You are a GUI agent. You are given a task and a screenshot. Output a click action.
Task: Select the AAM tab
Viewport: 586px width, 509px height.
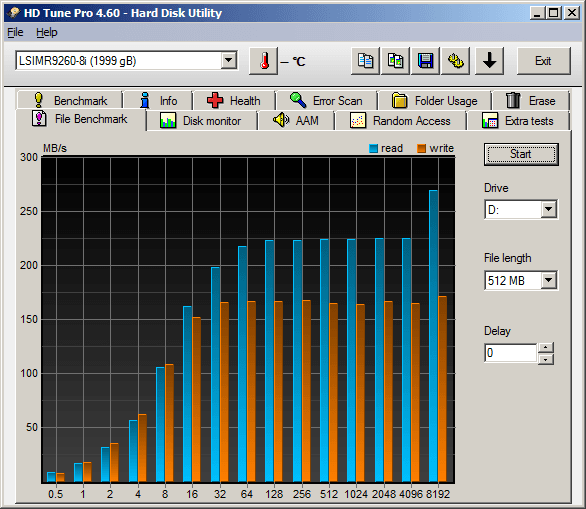(296, 121)
